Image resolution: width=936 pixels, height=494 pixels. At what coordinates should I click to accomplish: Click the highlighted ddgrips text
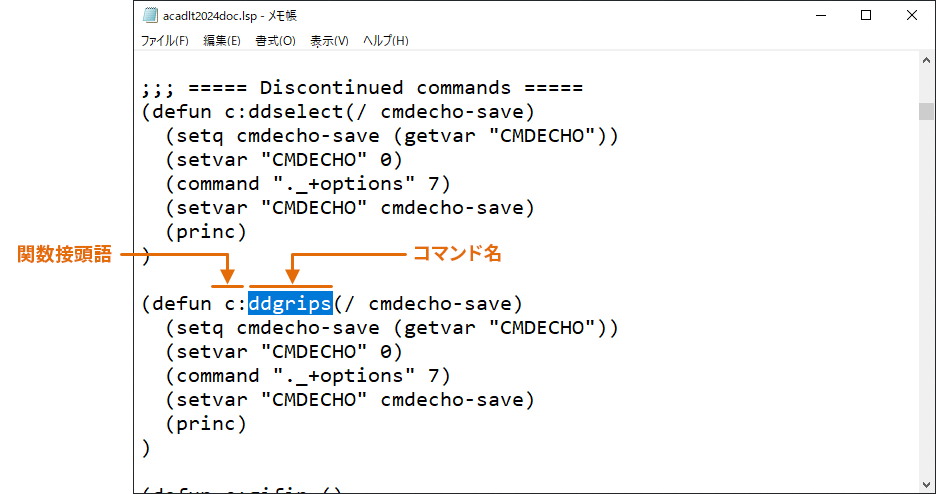click(290, 304)
